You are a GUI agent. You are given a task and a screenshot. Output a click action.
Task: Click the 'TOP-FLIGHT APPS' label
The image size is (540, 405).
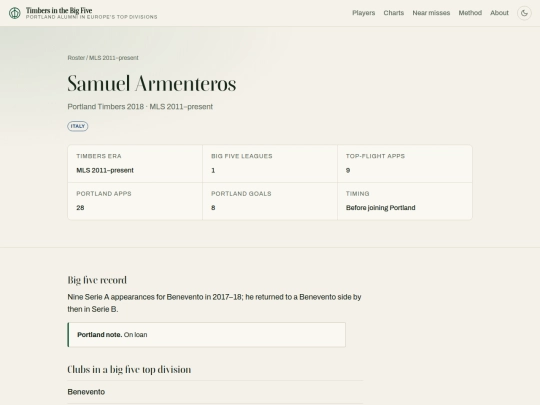[x=375, y=156]
